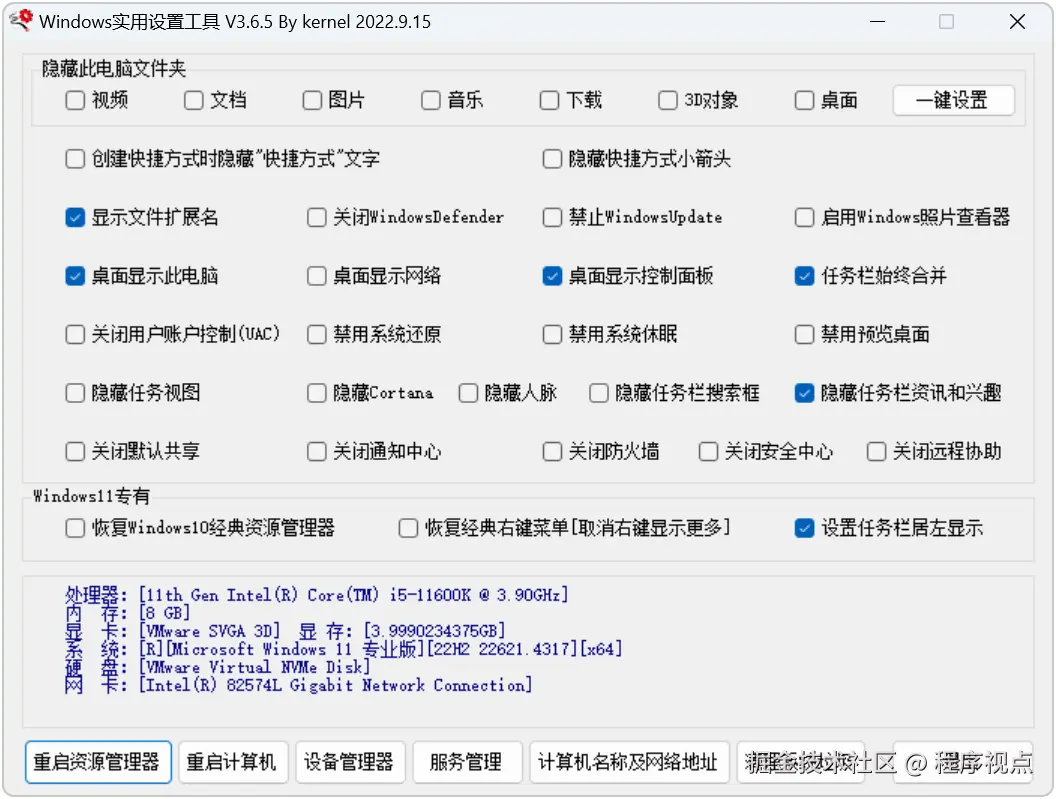The height and width of the screenshot is (799, 1056).
Task: Check the 图片 folder hide checkbox
Action: [x=312, y=101]
